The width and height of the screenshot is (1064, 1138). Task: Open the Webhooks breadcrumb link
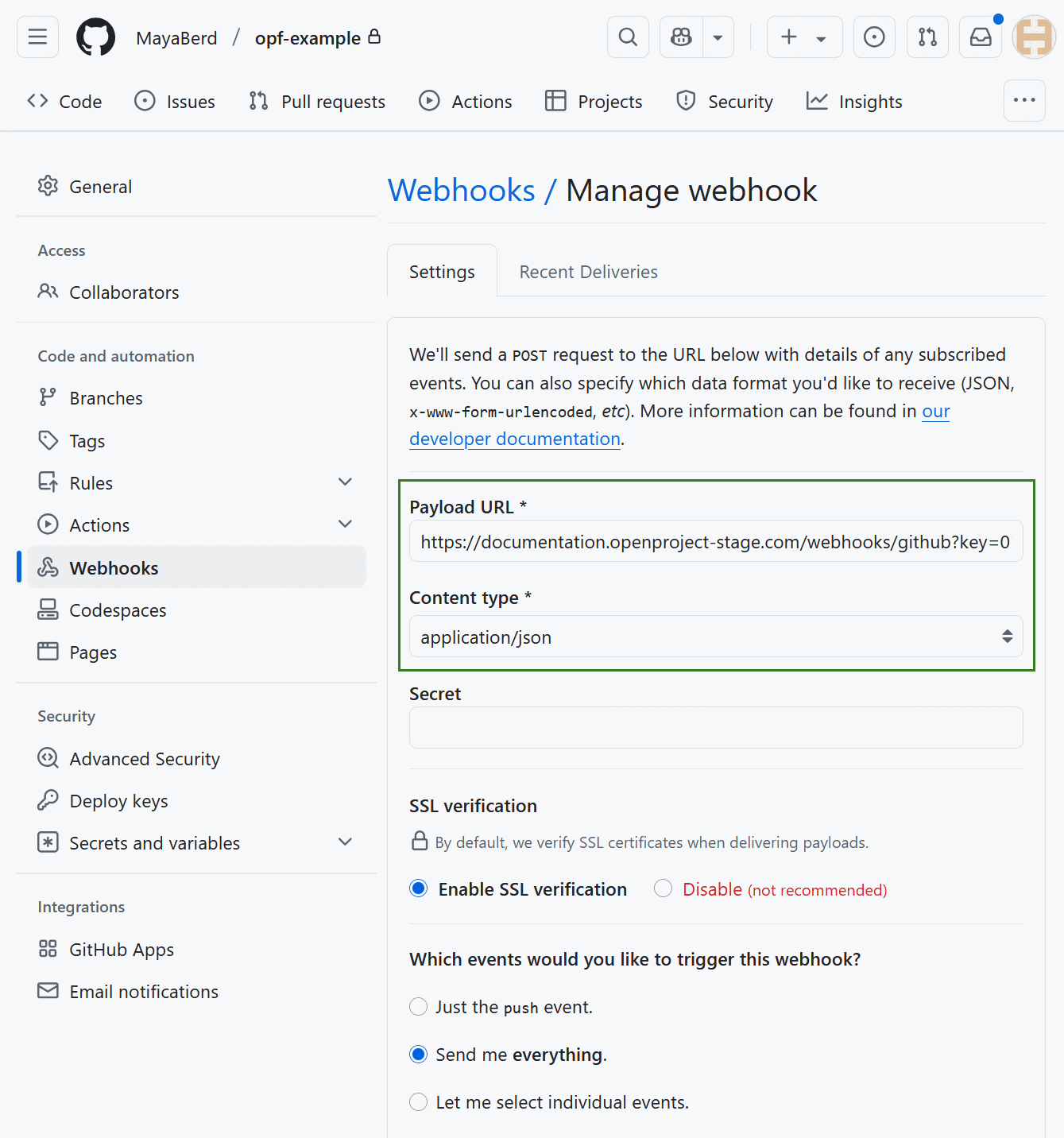pyautogui.click(x=461, y=190)
